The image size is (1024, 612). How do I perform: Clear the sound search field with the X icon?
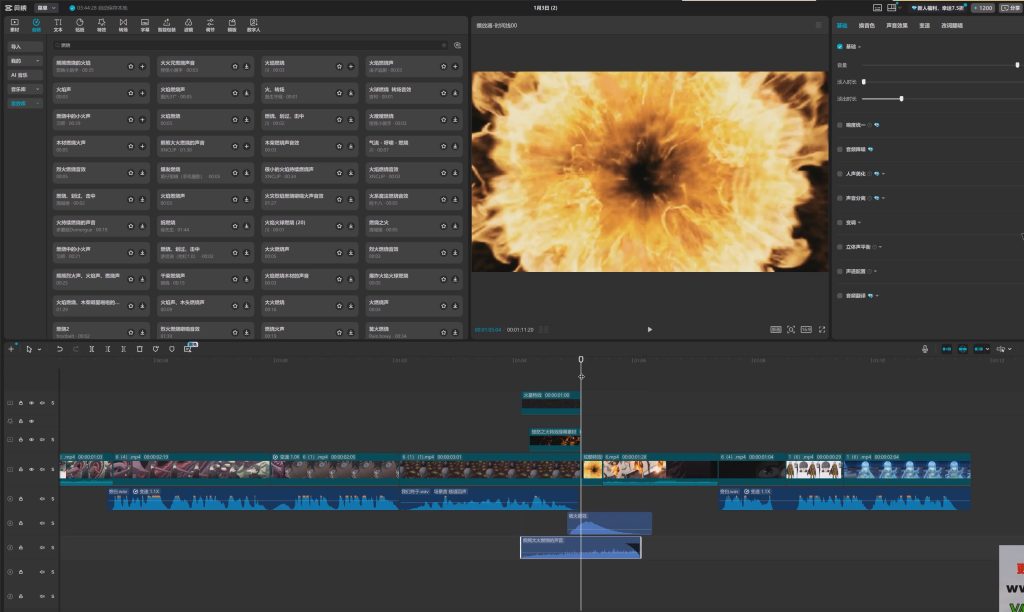point(443,45)
